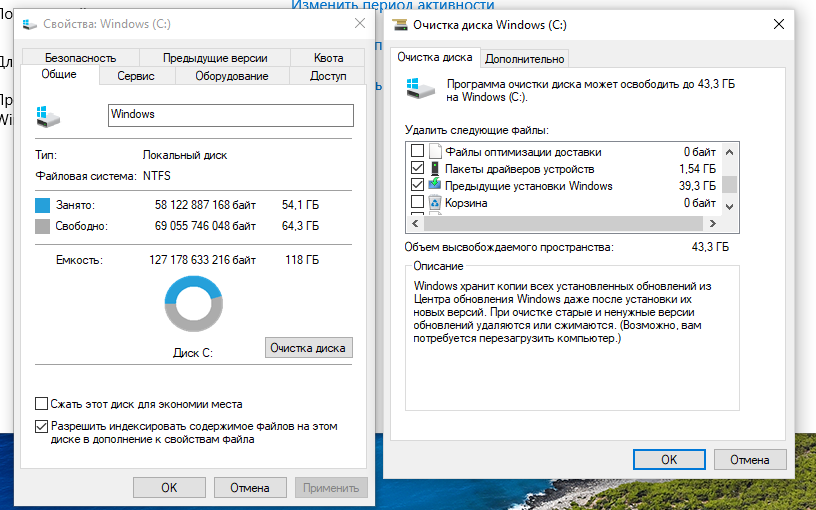Click the drive icon in Properties title bar

tap(30, 24)
